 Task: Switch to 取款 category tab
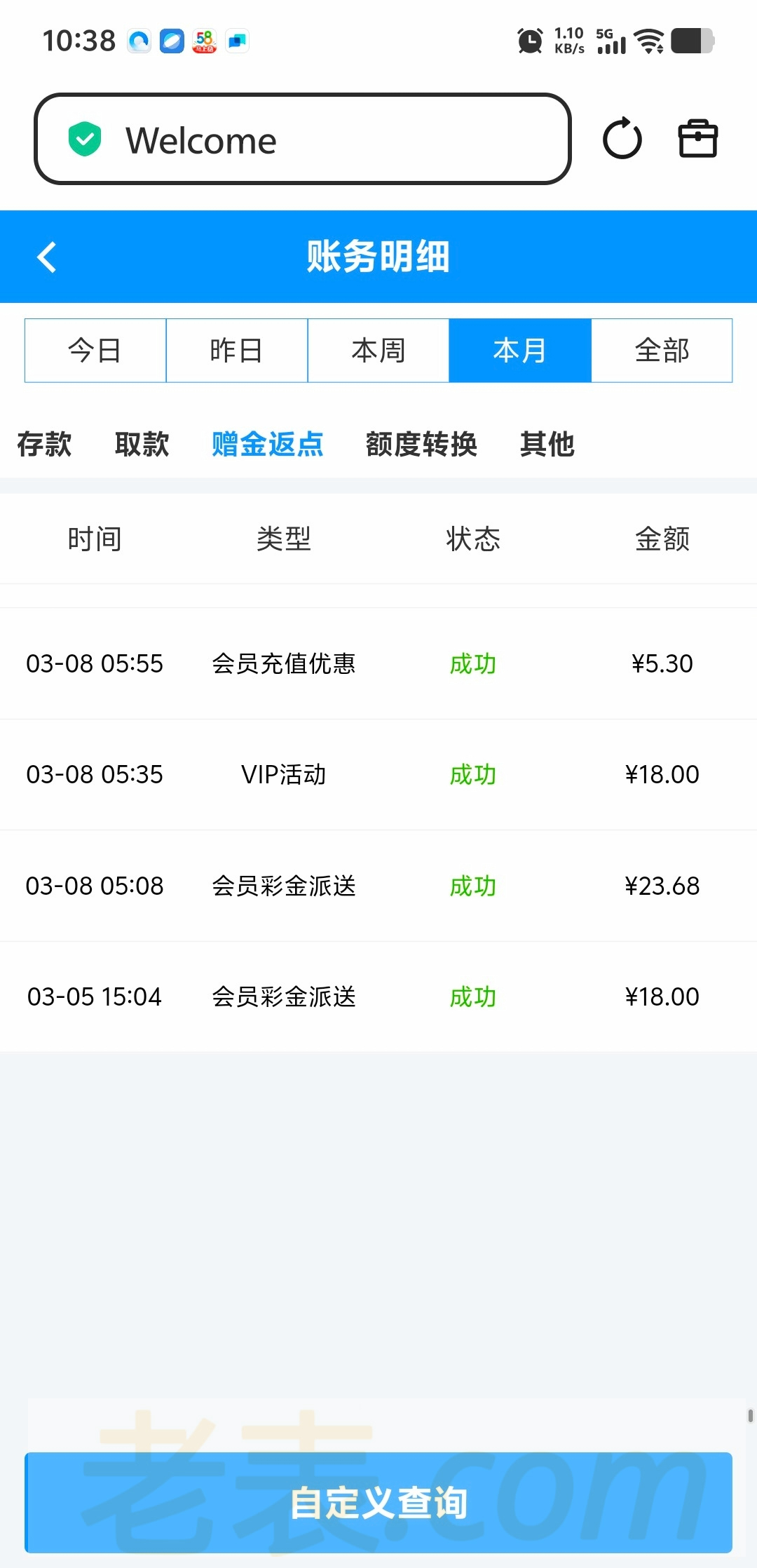click(x=142, y=445)
